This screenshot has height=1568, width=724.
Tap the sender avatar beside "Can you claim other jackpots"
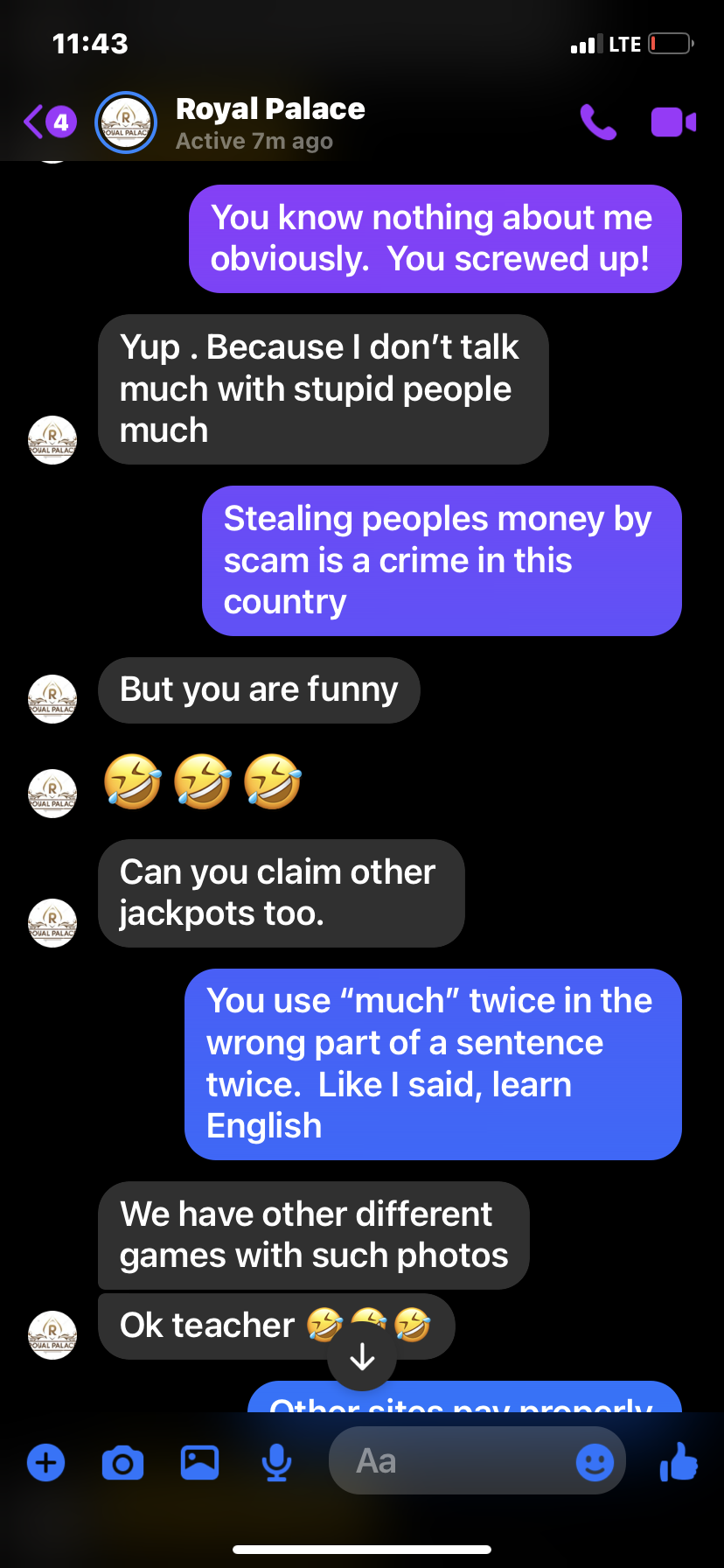point(52,923)
